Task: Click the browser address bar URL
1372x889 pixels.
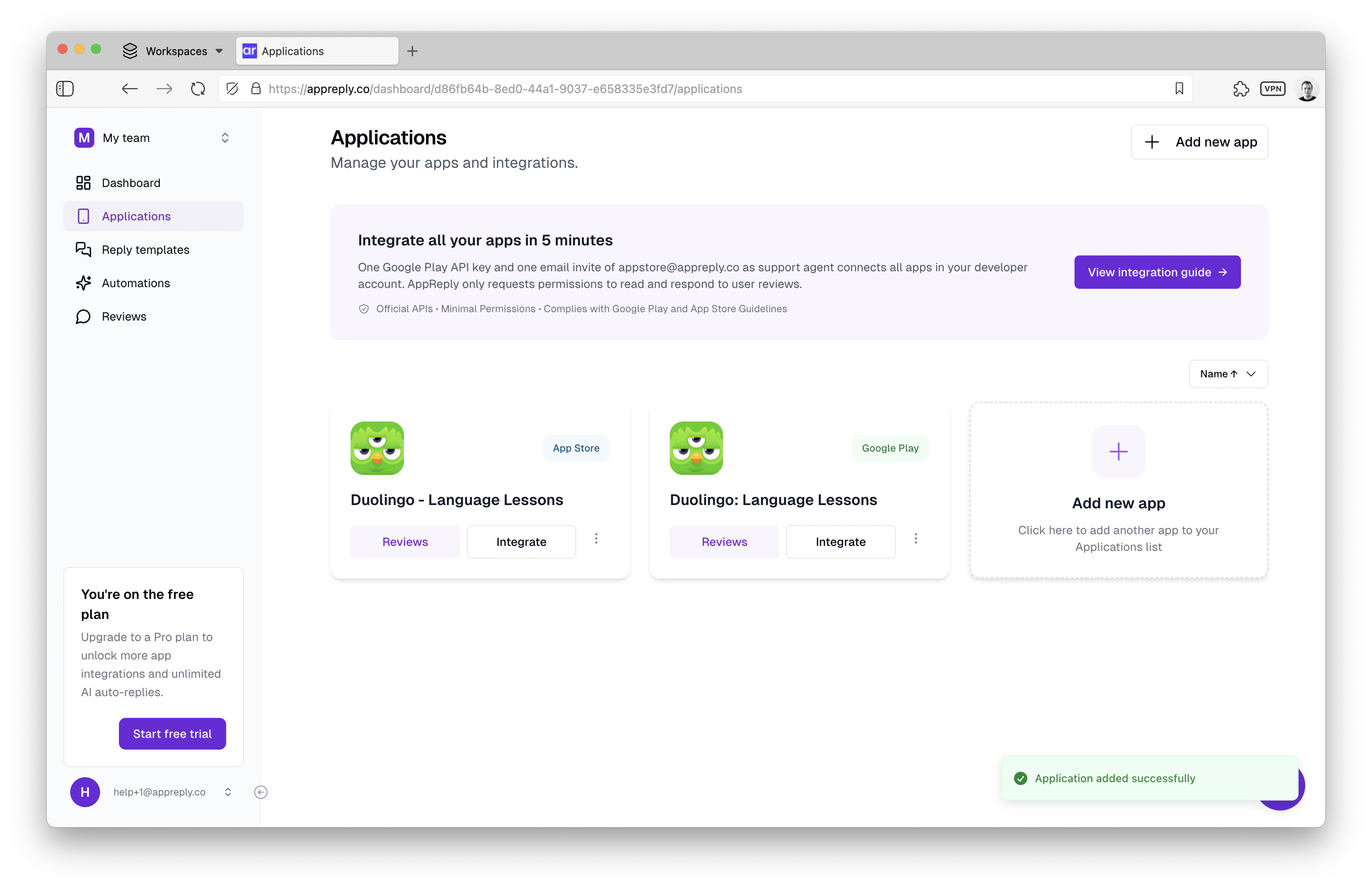Action: click(x=505, y=89)
